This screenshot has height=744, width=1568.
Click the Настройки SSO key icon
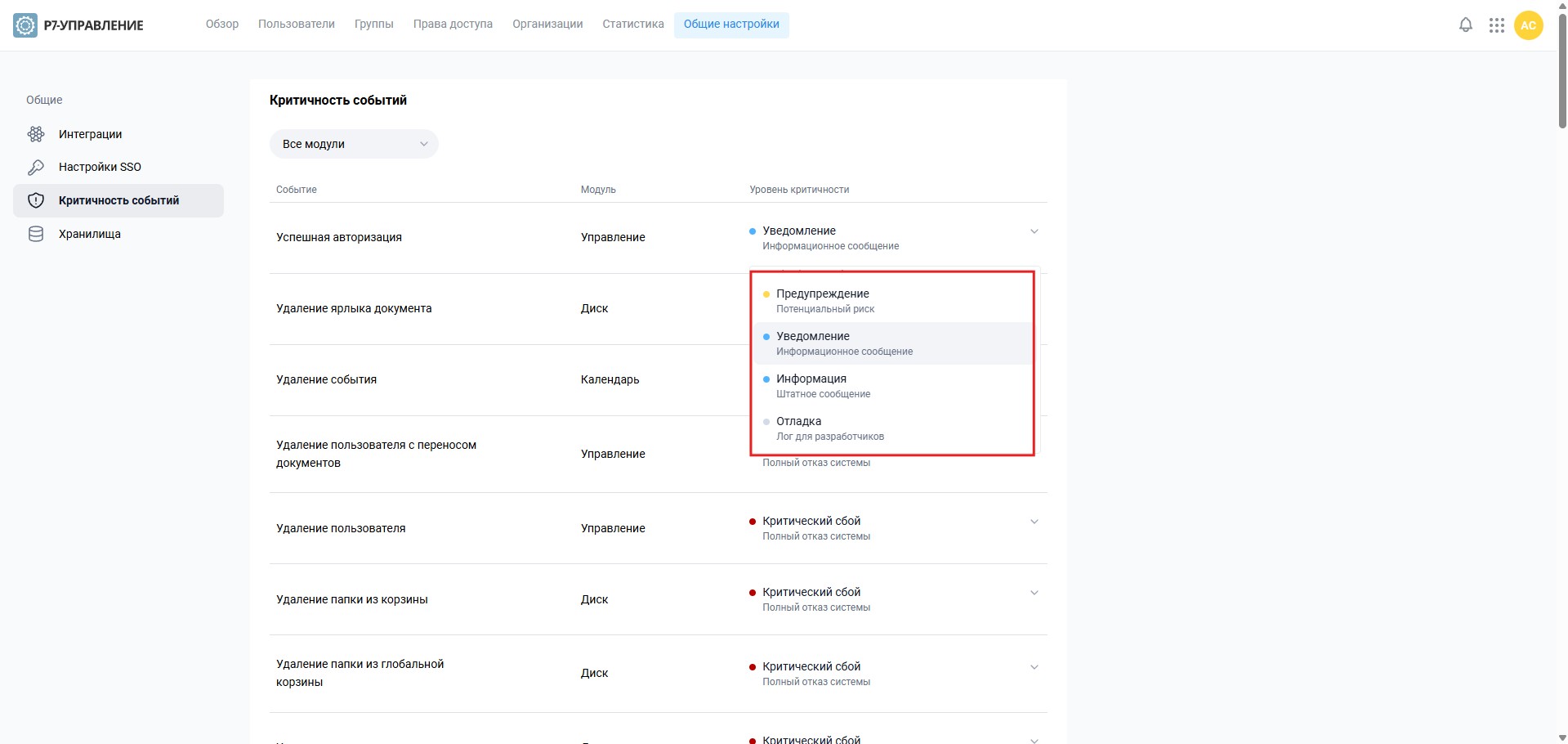pos(36,167)
